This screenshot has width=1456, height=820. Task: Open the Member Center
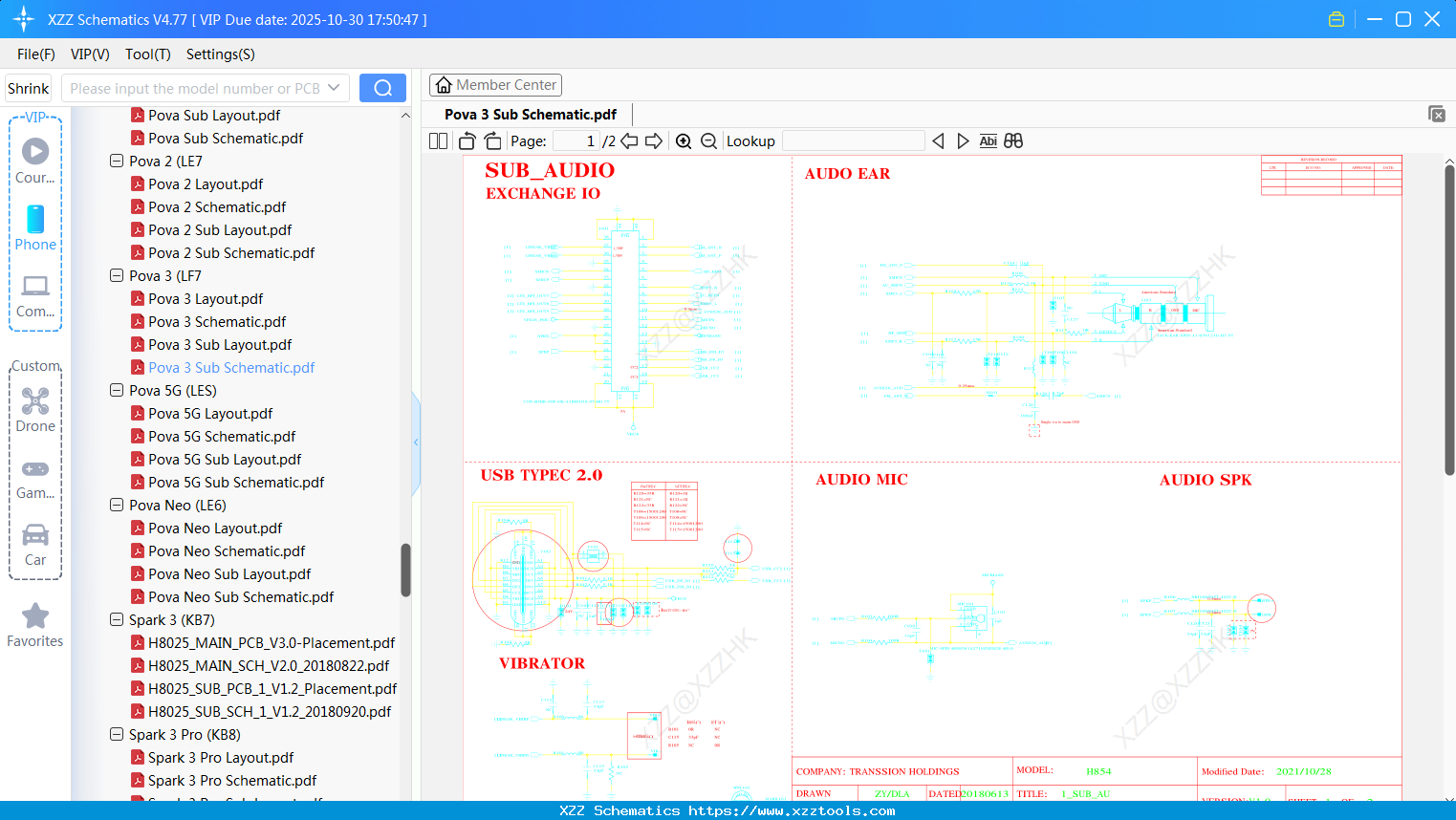click(495, 84)
